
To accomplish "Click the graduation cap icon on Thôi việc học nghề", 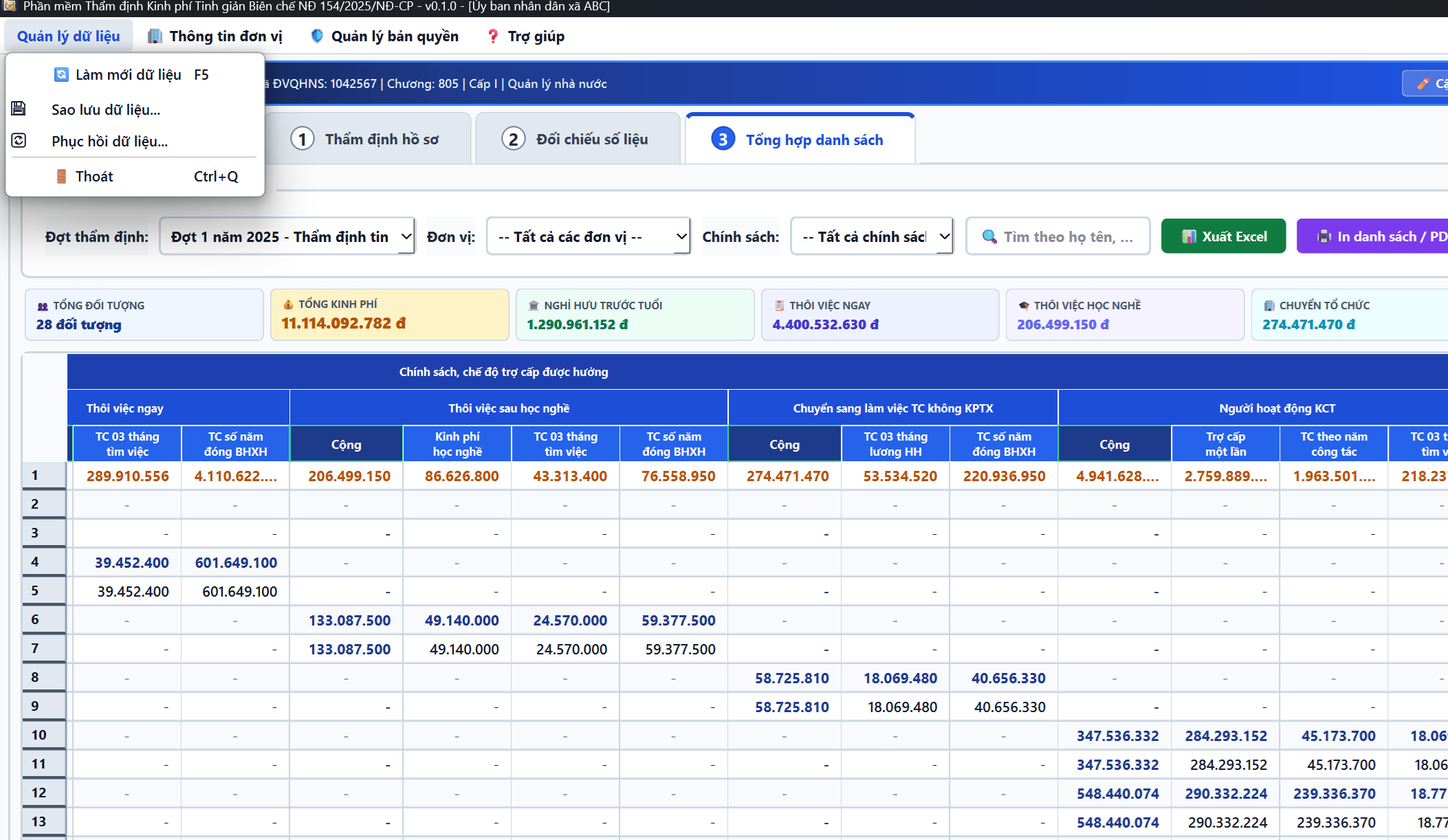I will (1024, 306).
